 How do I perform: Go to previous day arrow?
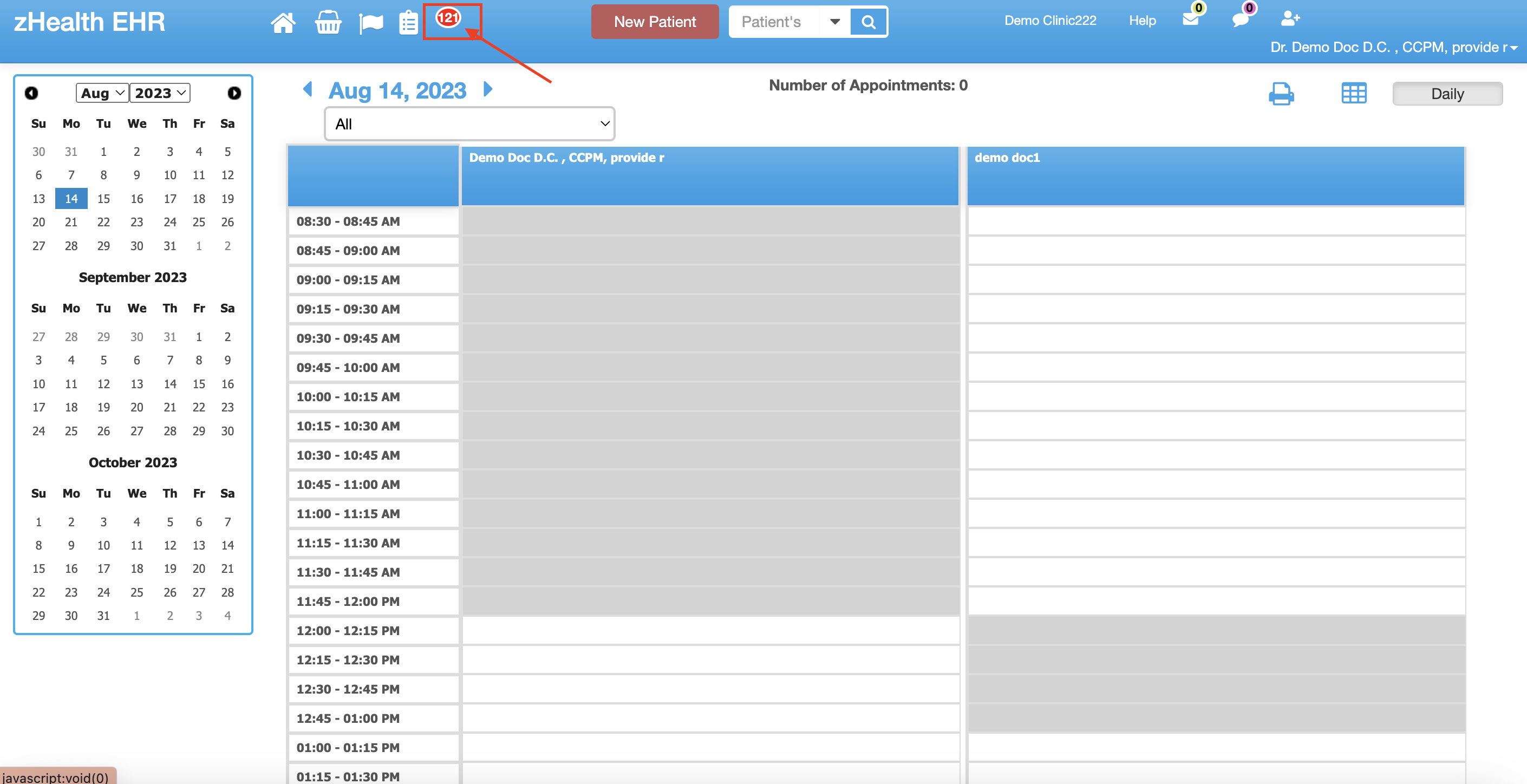point(307,89)
